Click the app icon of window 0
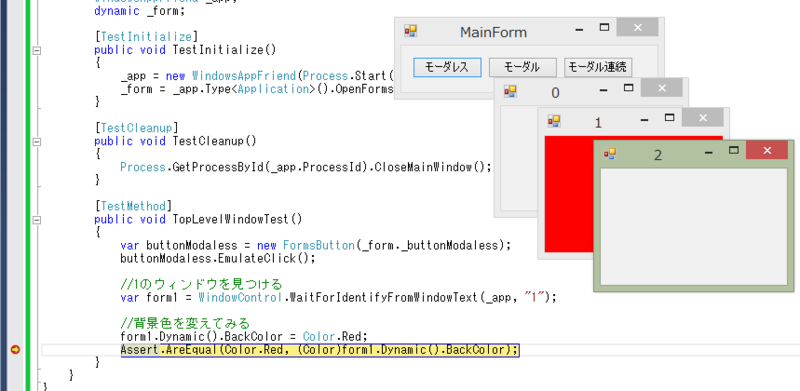 510,91
